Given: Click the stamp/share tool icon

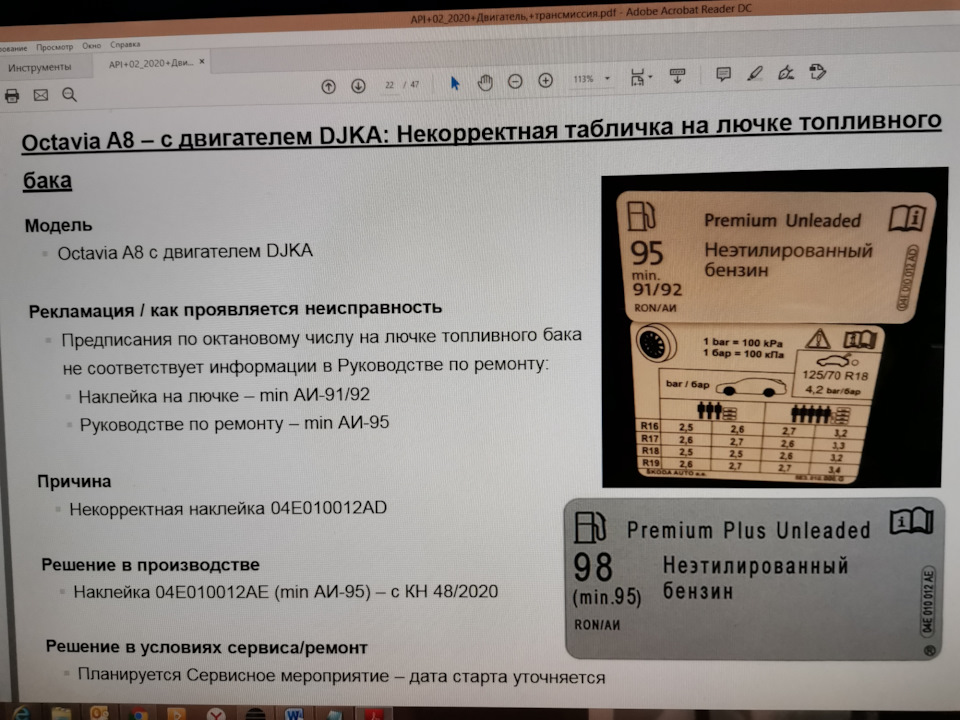Looking at the screenshot, I should pos(817,72).
